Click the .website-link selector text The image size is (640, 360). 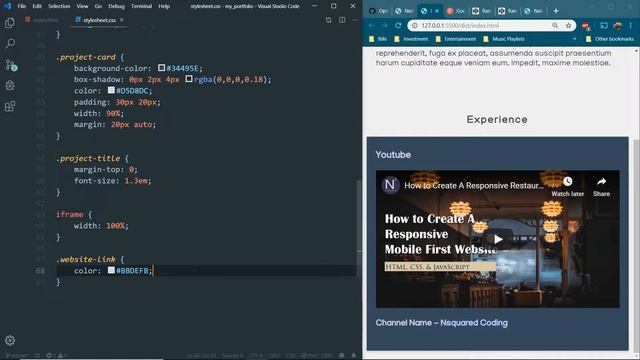[86, 259]
